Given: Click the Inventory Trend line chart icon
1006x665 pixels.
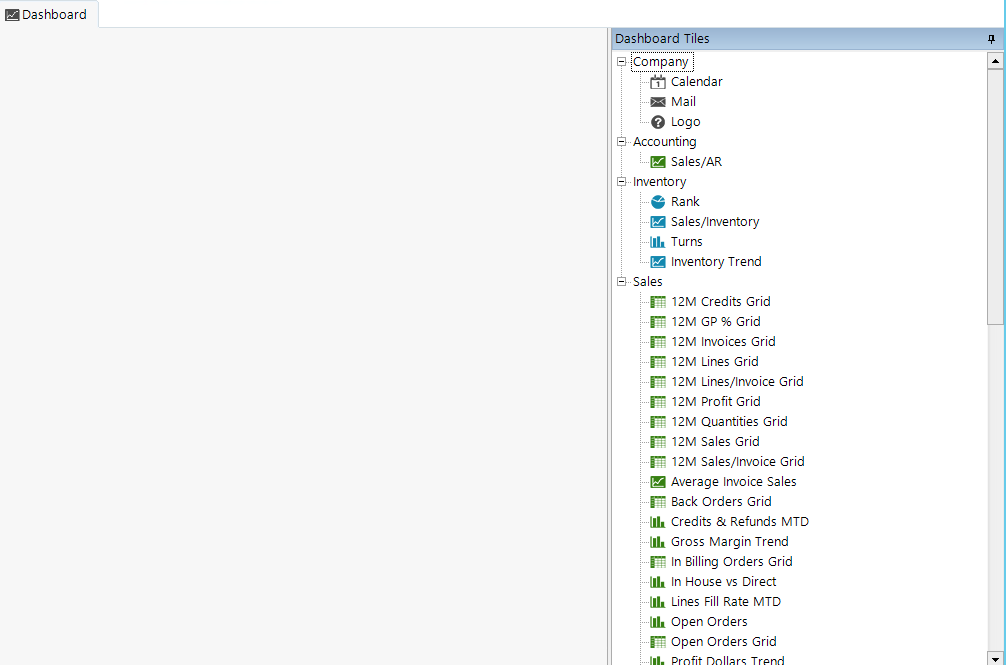Looking at the screenshot, I should (657, 262).
